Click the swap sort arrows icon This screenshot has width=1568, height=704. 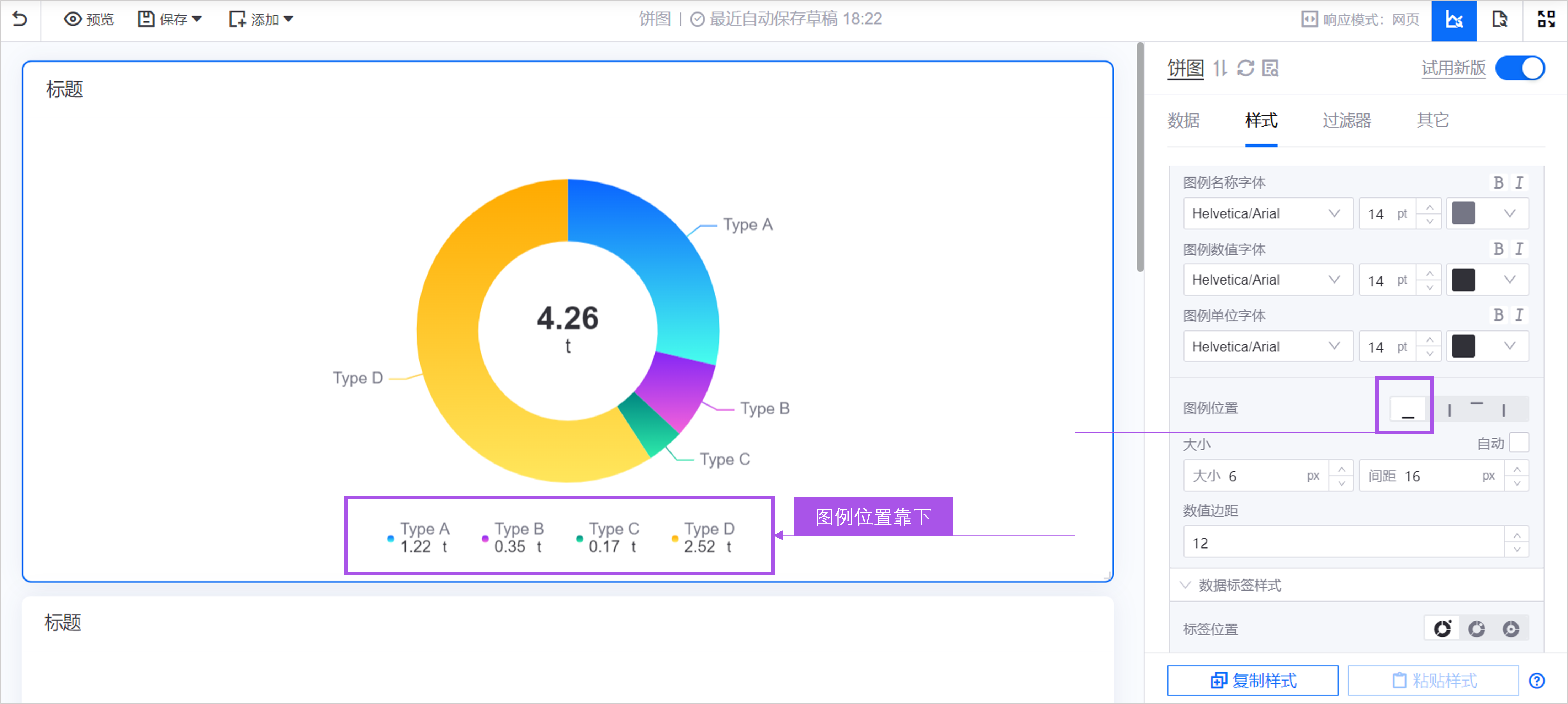tap(1220, 68)
